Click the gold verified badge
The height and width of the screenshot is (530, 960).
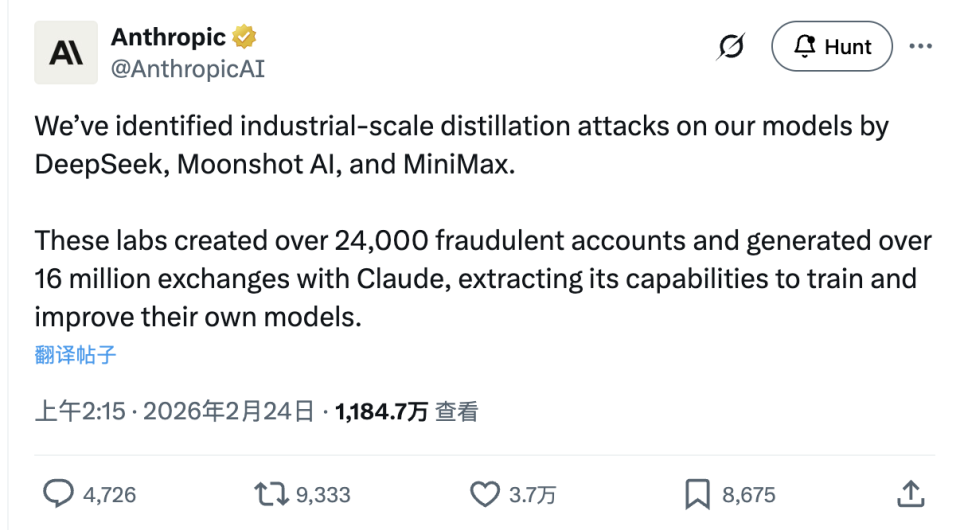245,38
